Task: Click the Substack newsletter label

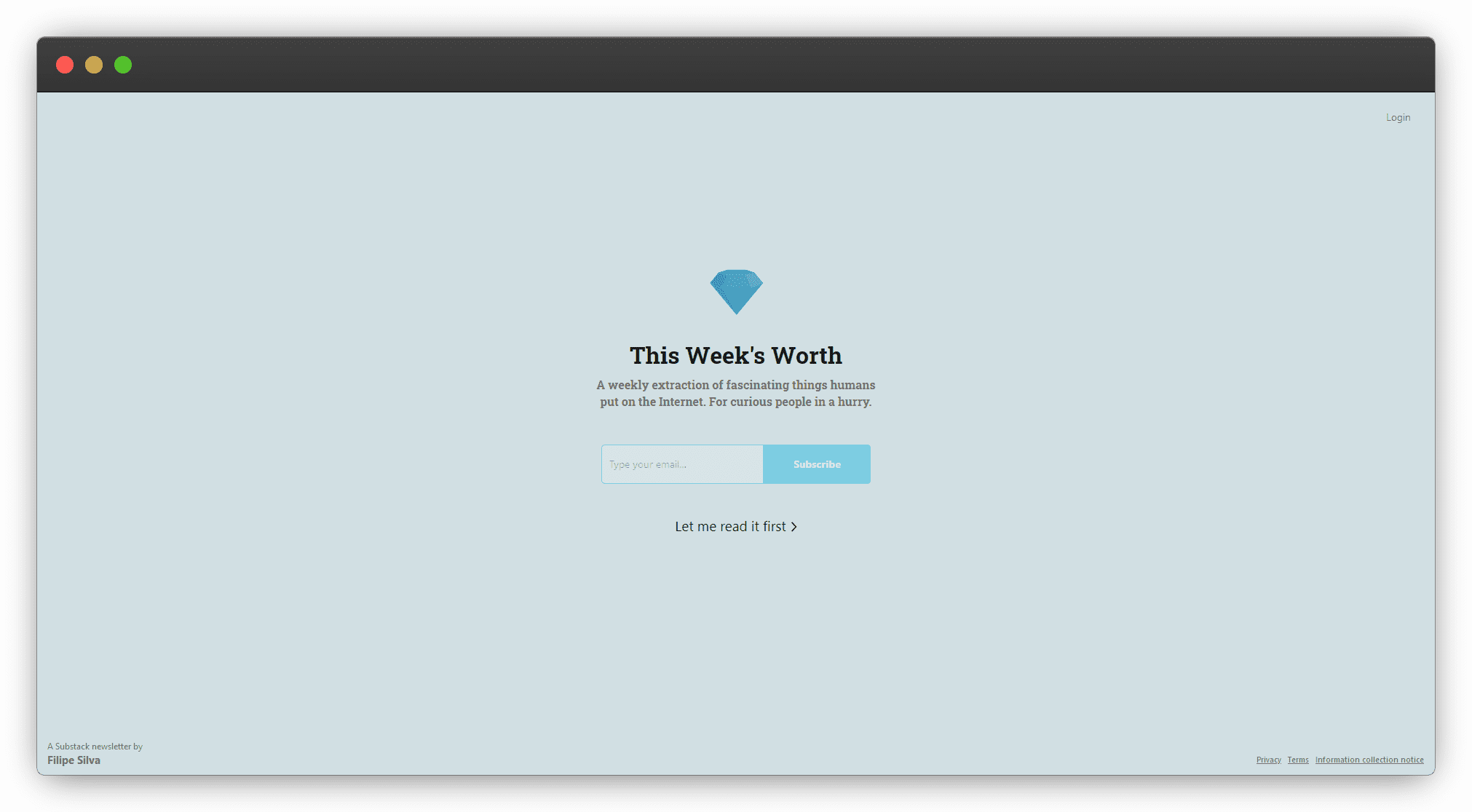Action: pos(95,745)
